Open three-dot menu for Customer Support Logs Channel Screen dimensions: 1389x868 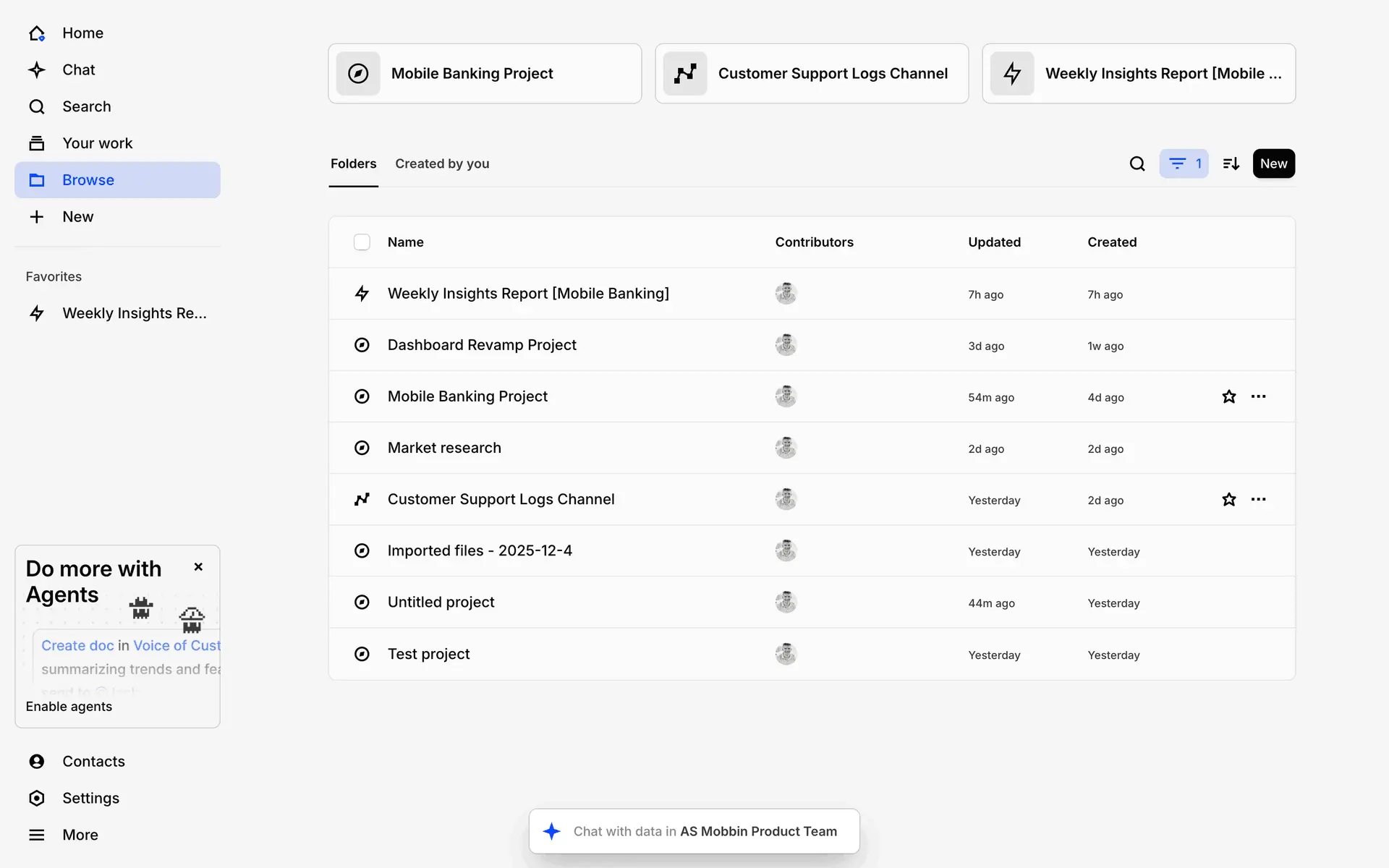tap(1258, 499)
